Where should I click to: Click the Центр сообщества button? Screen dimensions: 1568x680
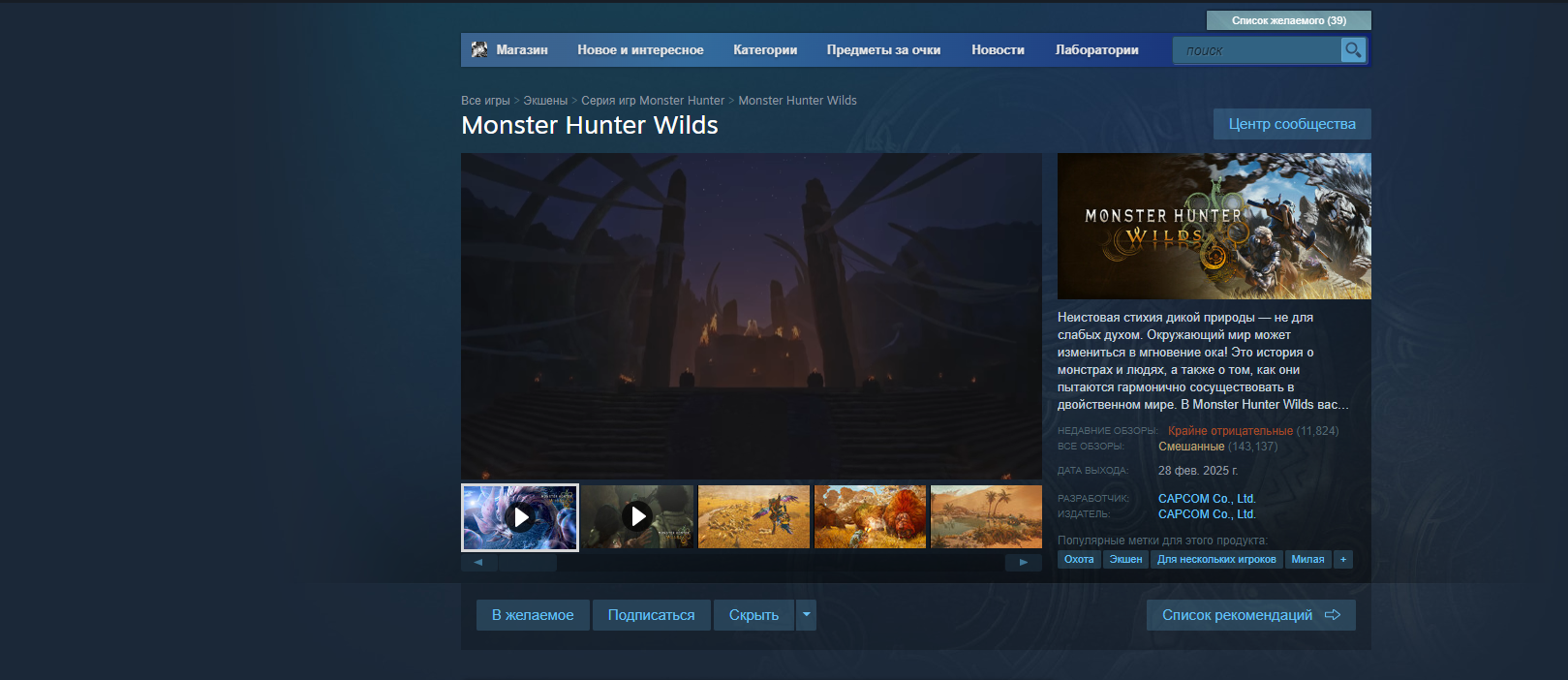pos(1292,124)
